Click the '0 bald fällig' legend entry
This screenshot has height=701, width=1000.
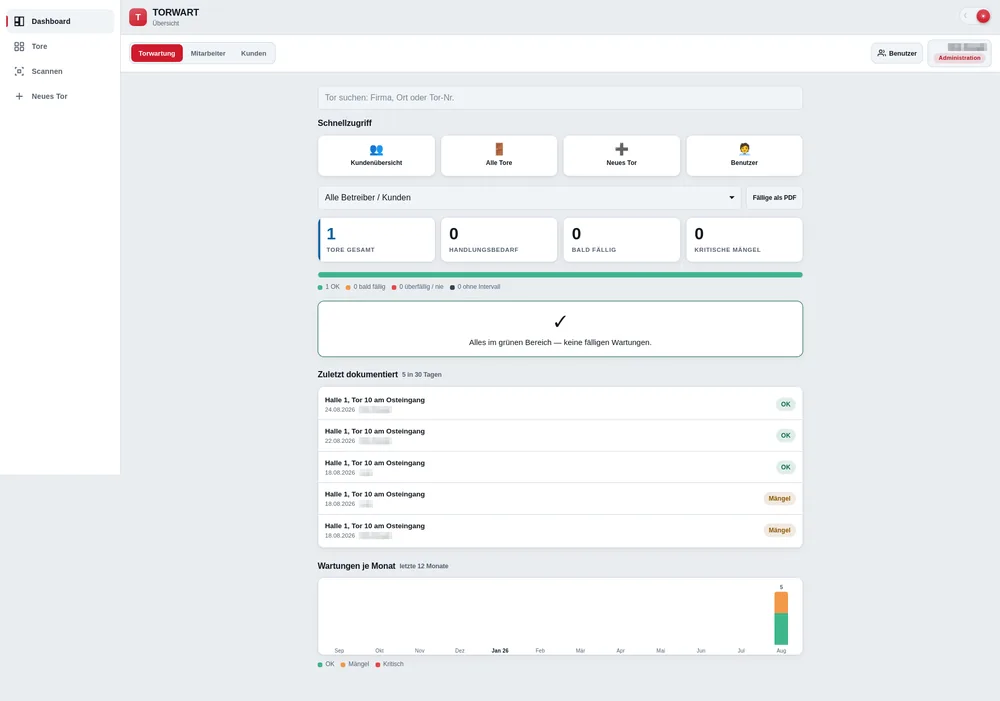[x=365, y=287]
